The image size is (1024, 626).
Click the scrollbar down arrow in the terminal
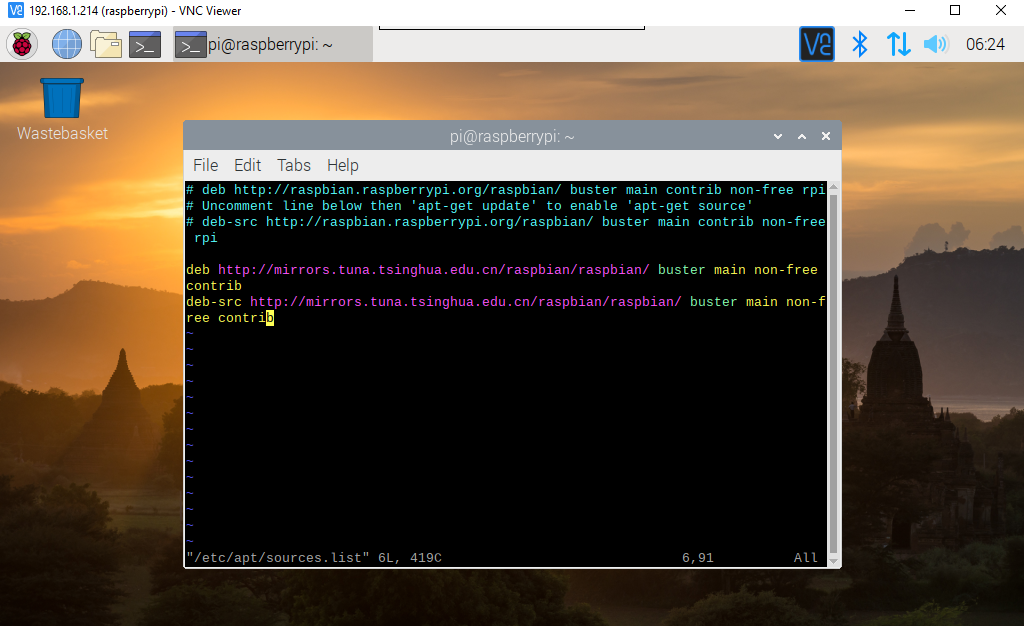[833, 561]
